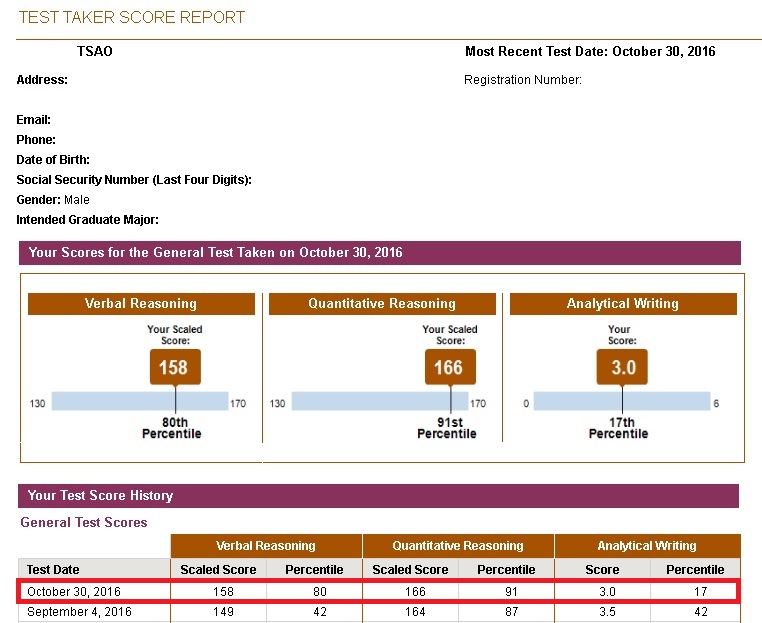Image resolution: width=762 pixels, height=623 pixels.
Task: Click the 158 verbal score badge
Action: 175,367
